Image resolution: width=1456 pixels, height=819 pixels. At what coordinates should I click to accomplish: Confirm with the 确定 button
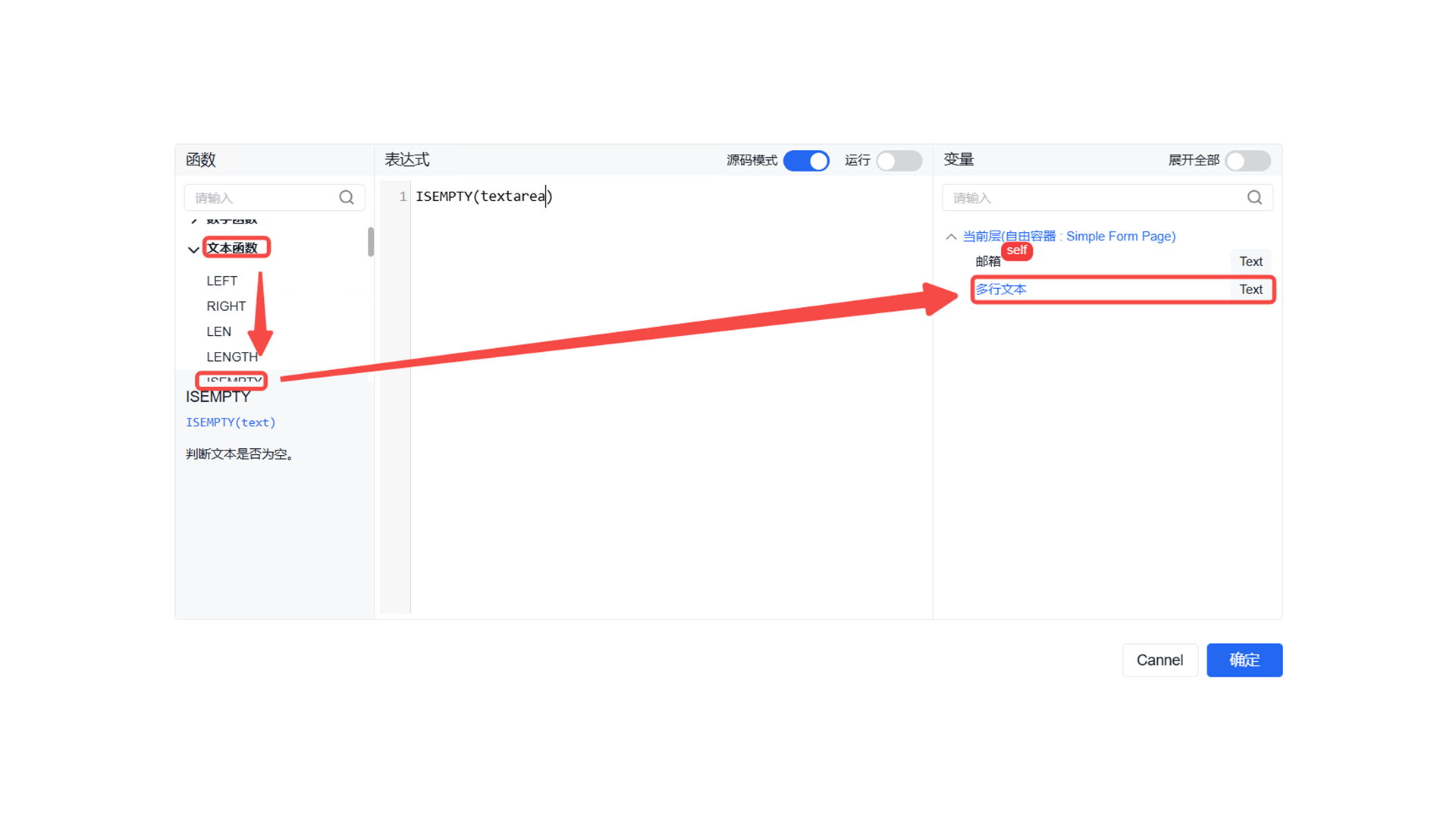[1244, 660]
